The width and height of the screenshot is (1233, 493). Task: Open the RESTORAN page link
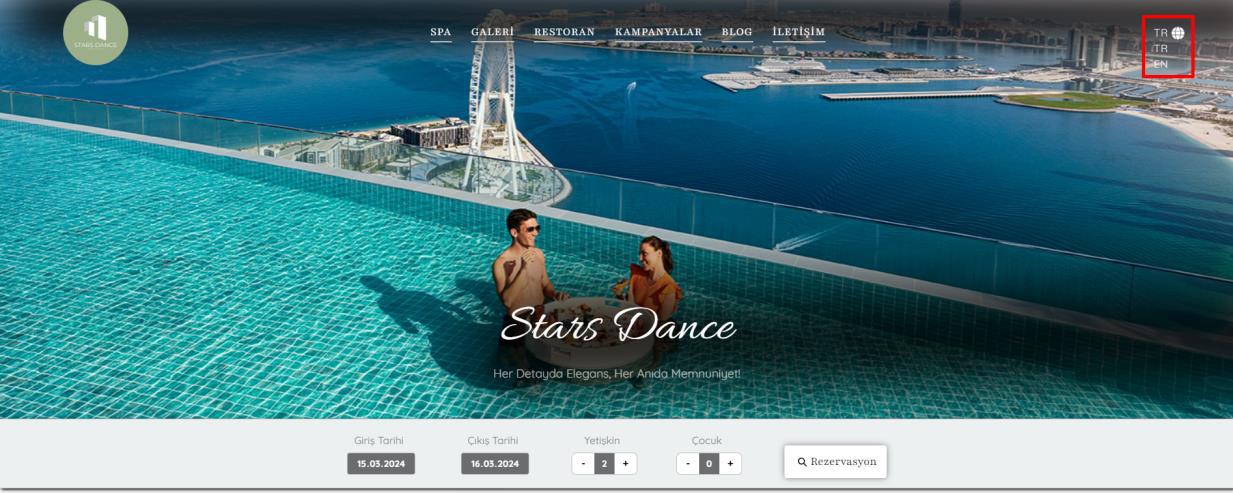pos(564,32)
